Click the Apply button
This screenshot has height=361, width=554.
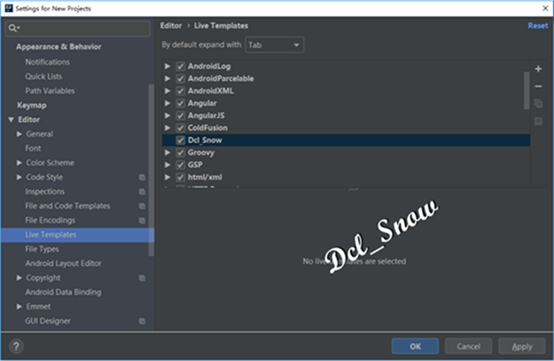tap(522, 346)
